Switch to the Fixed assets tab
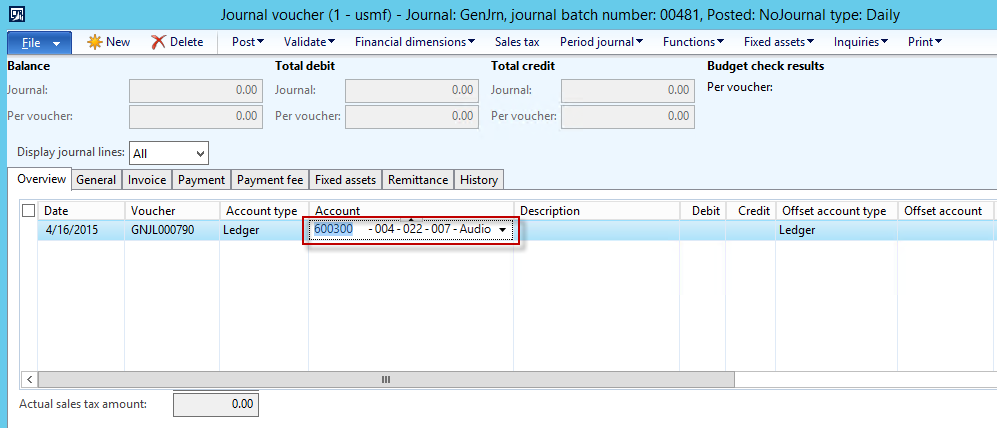Viewport: 997px width, 428px height. tap(346, 180)
